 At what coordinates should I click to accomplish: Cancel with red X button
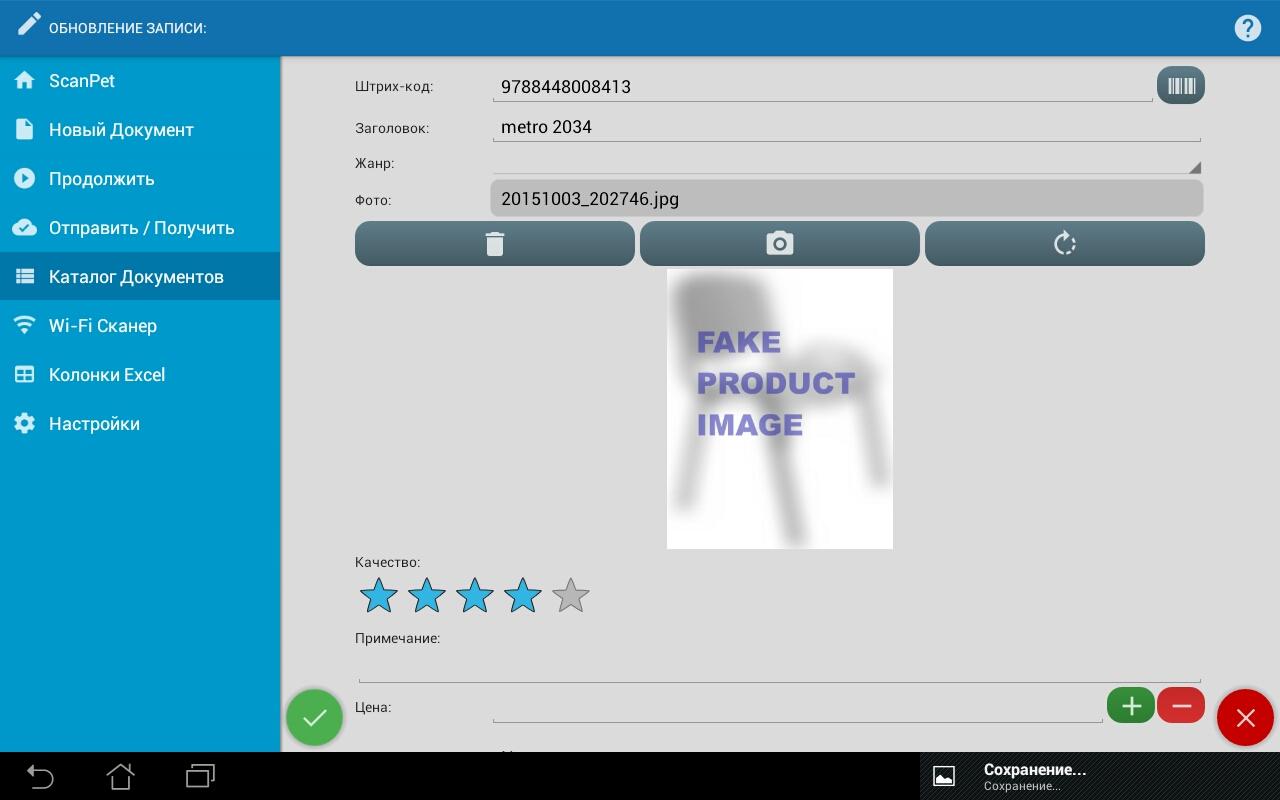1245,717
